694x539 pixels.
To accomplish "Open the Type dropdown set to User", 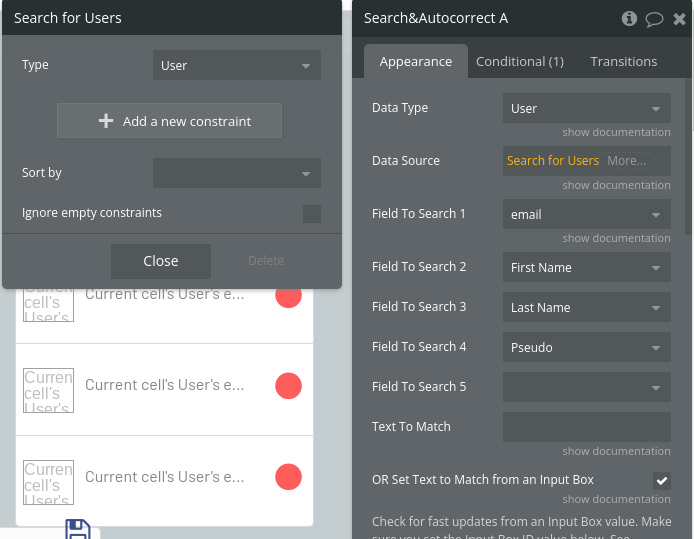I will [237, 66].
